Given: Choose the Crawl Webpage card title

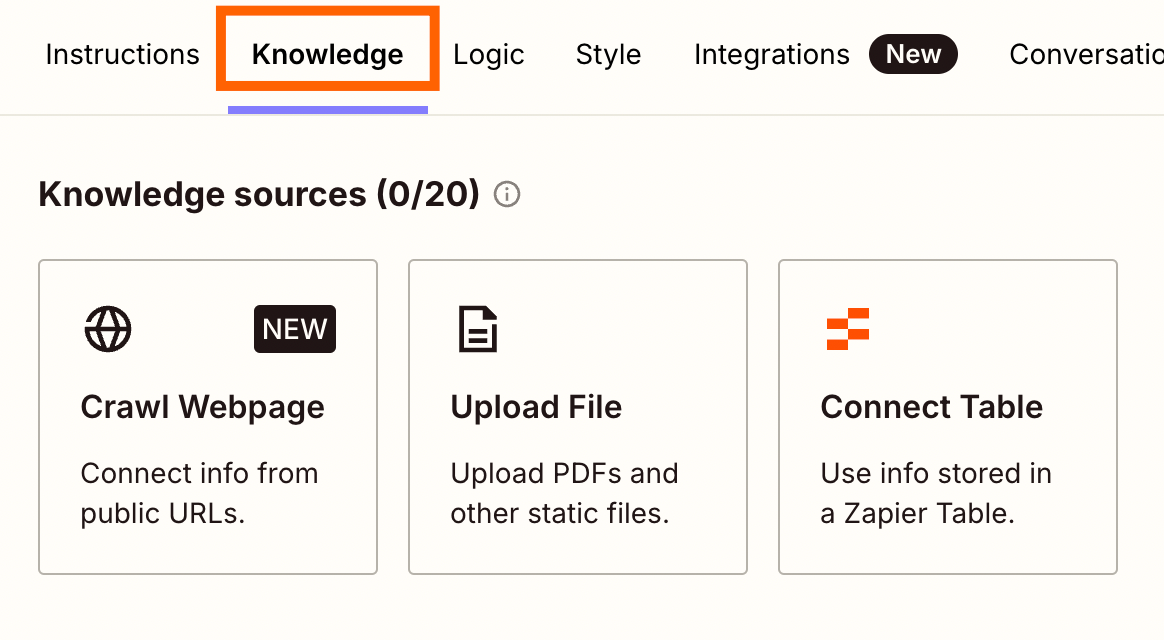Looking at the screenshot, I should pos(203,407).
